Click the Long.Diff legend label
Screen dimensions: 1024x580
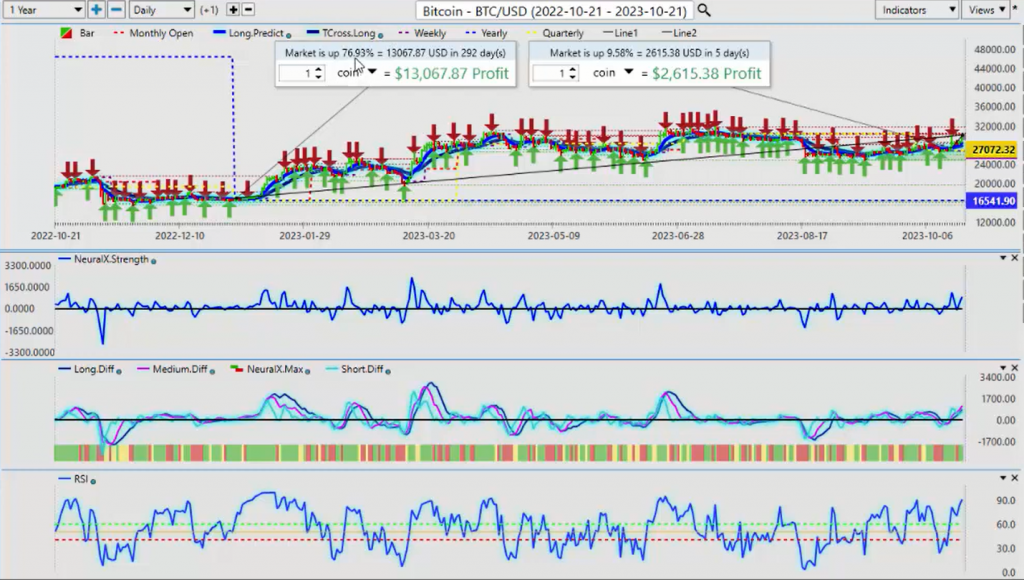tap(94, 369)
